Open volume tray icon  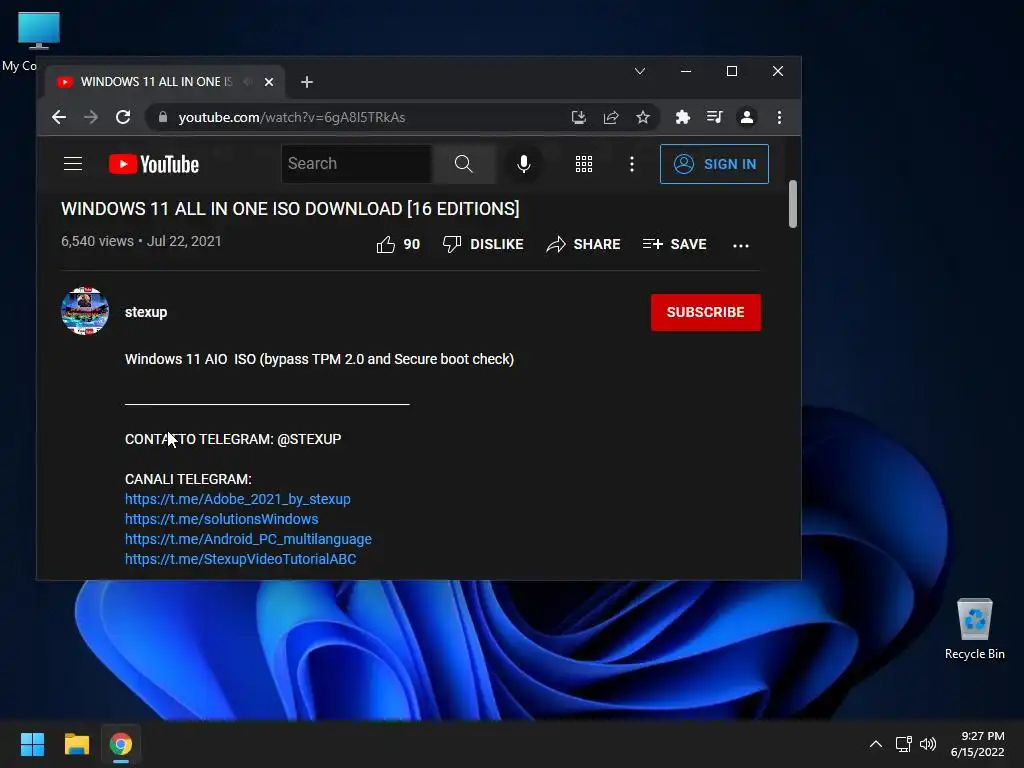pos(927,744)
